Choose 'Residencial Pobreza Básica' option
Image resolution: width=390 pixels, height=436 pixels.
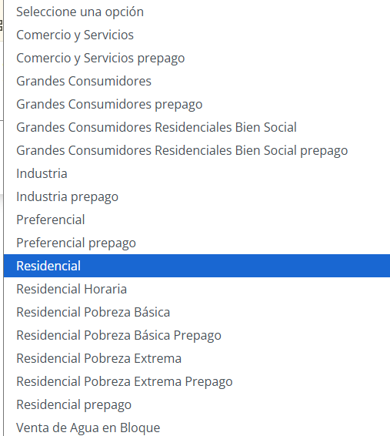197,312
